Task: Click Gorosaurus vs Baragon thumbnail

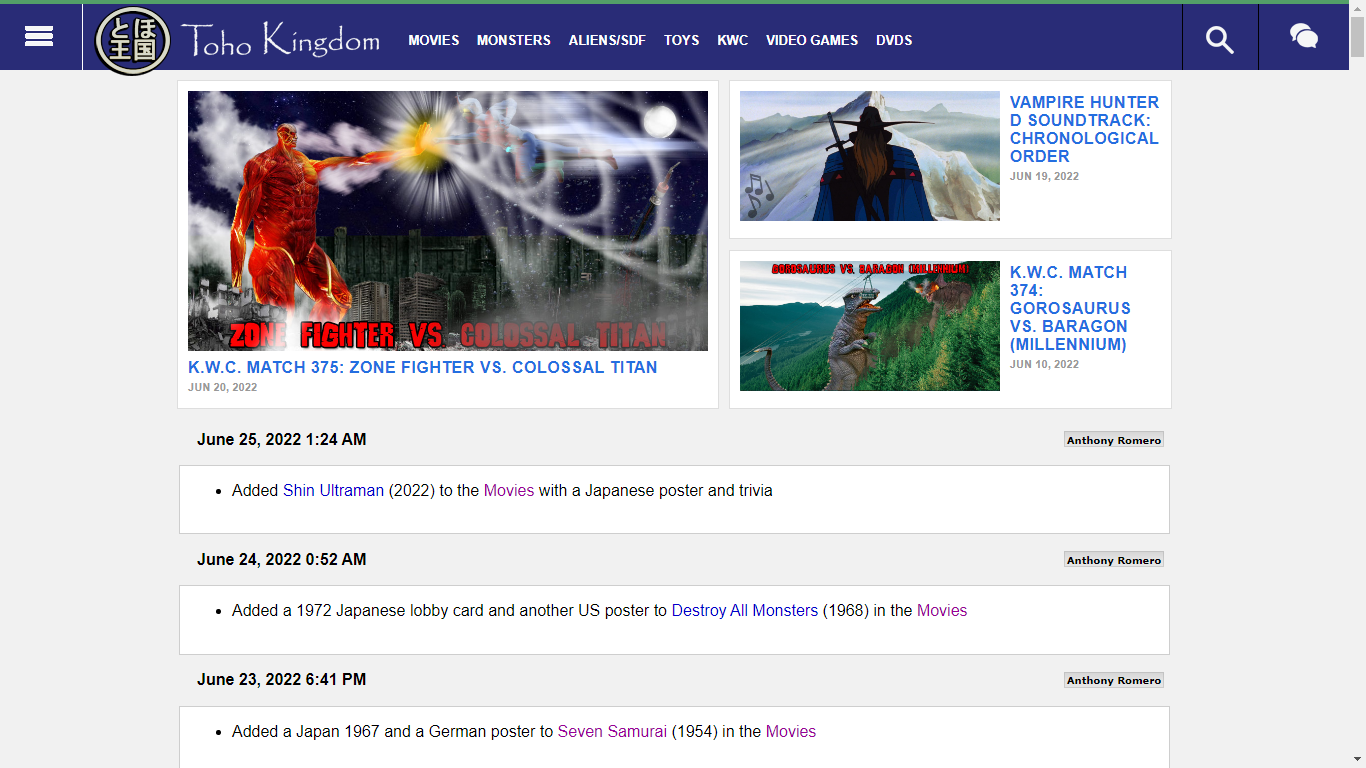Action: pos(870,326)
